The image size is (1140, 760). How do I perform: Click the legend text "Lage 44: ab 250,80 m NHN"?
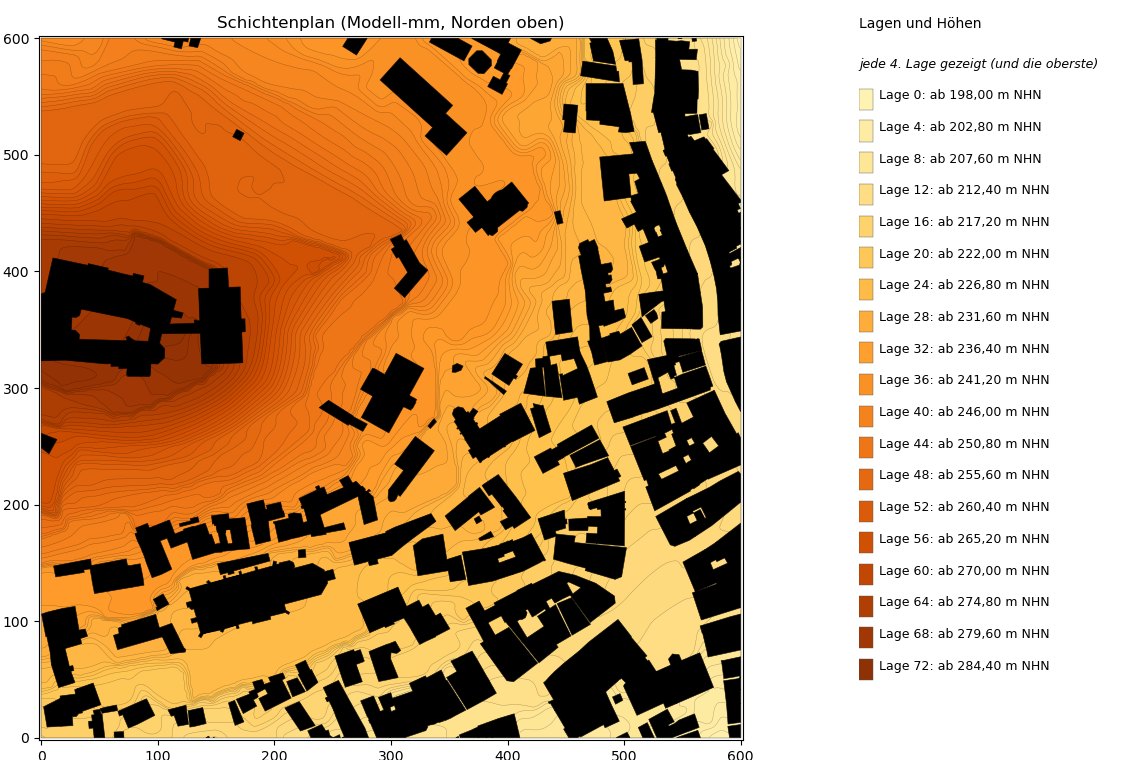tap(964, 444)
